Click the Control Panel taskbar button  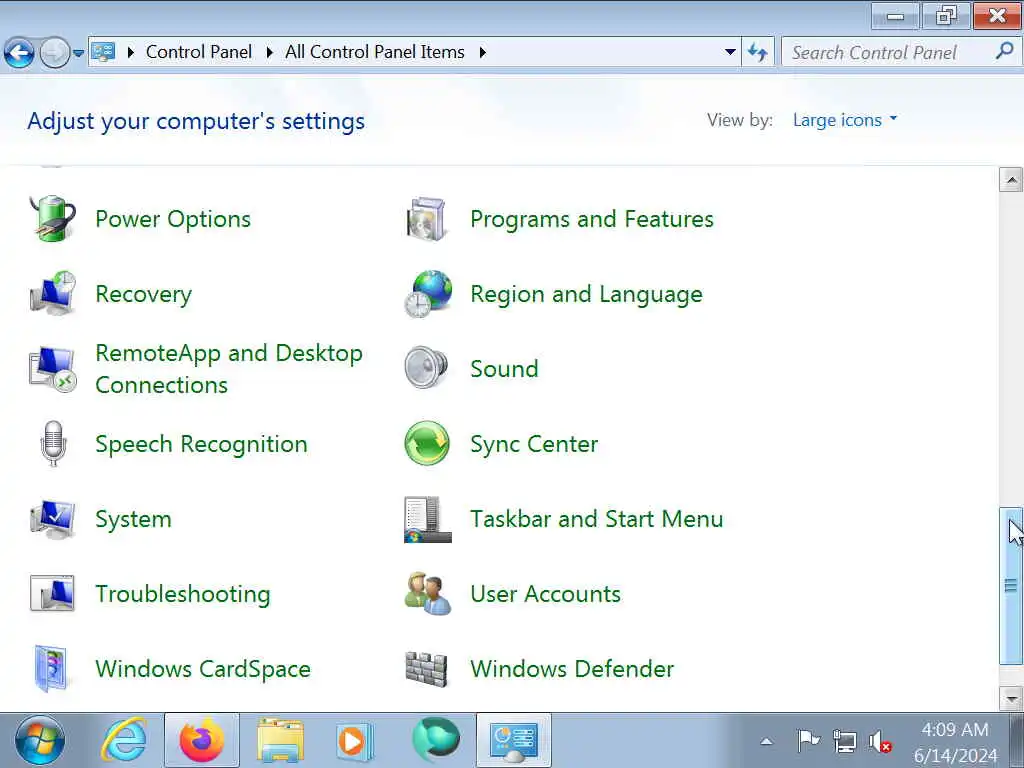tap(514, 740)
